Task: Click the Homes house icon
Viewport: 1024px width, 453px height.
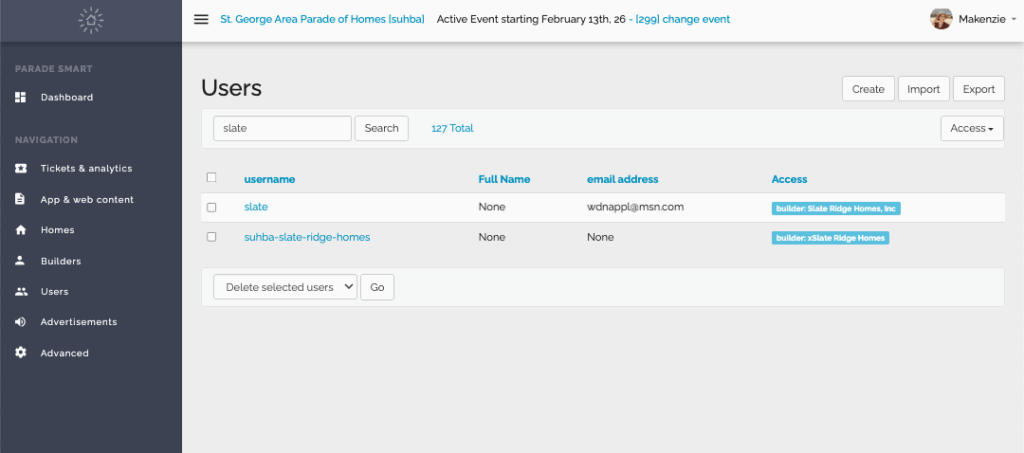Action: (x=21, y=230)
